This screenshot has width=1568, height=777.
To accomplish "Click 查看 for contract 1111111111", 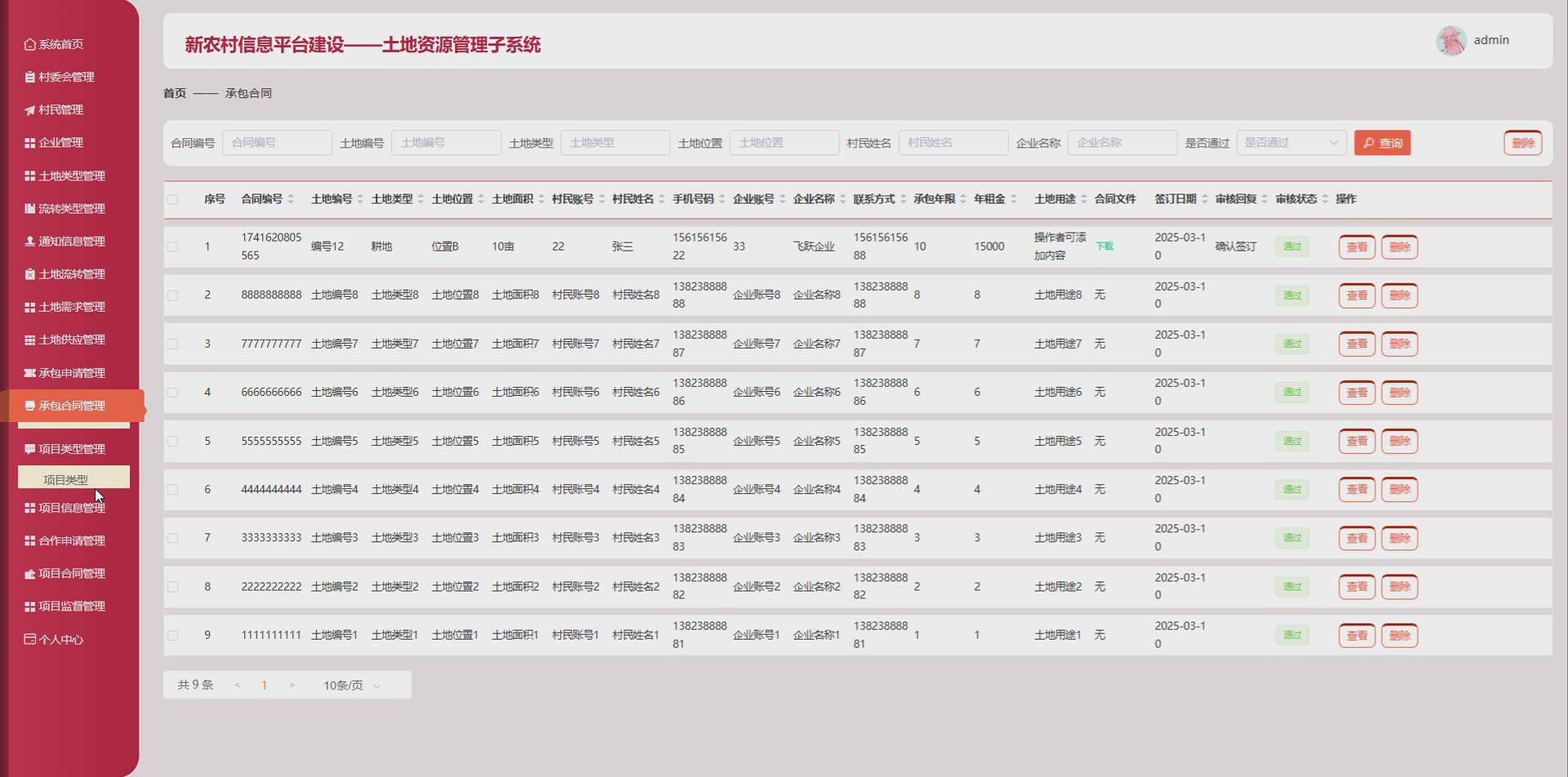I will click(x=1356, y=636).
